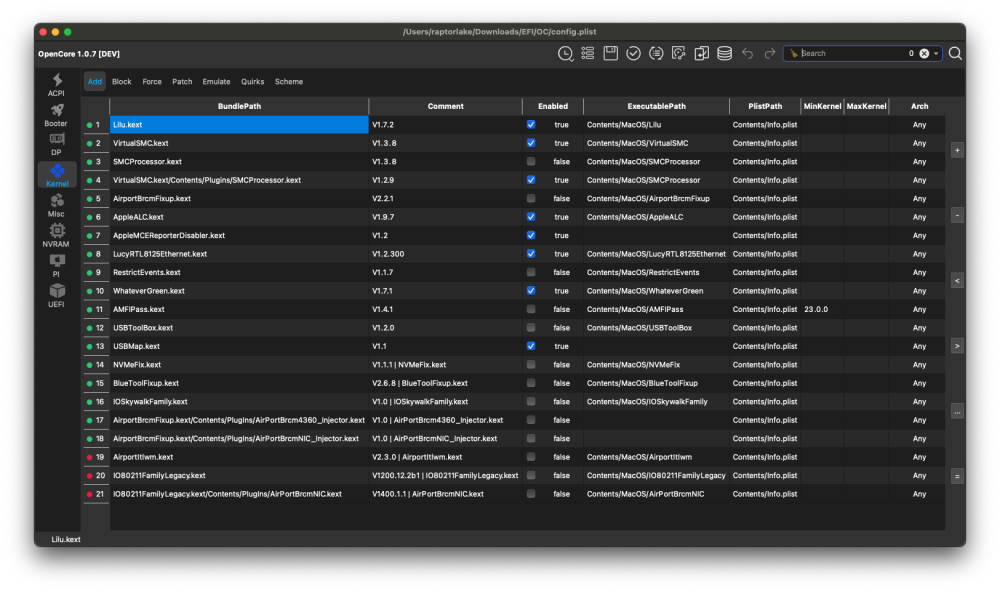
Task: Click the plus add-row button
Action: coord(957,151)
